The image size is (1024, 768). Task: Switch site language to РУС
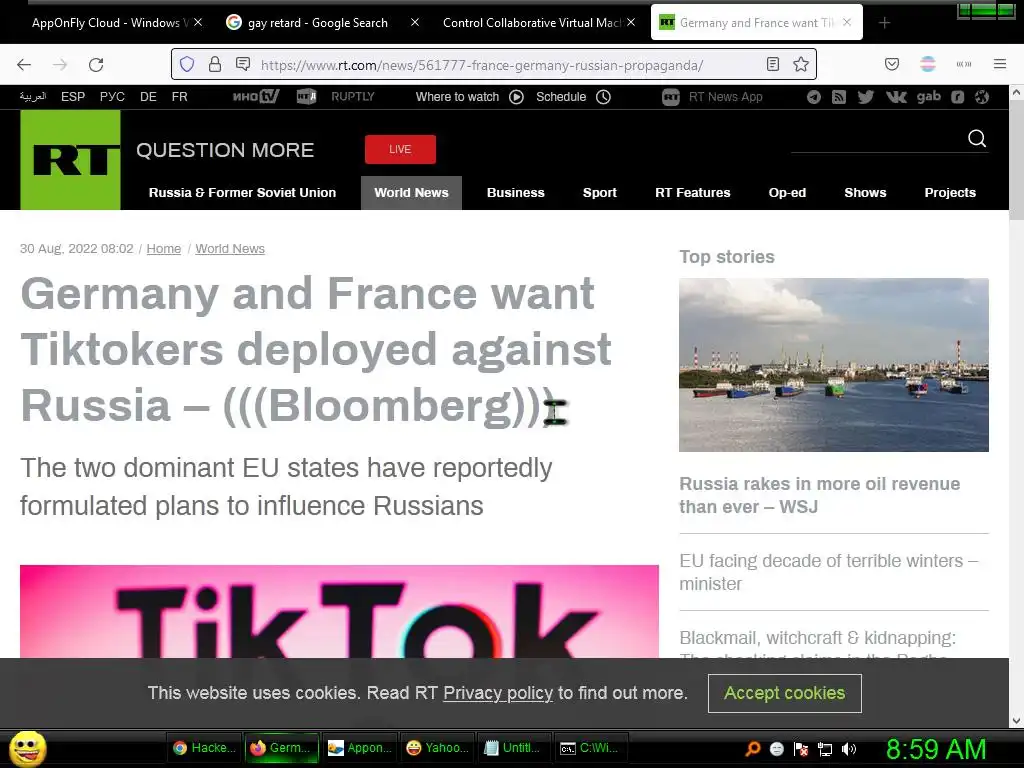point(112,97)
